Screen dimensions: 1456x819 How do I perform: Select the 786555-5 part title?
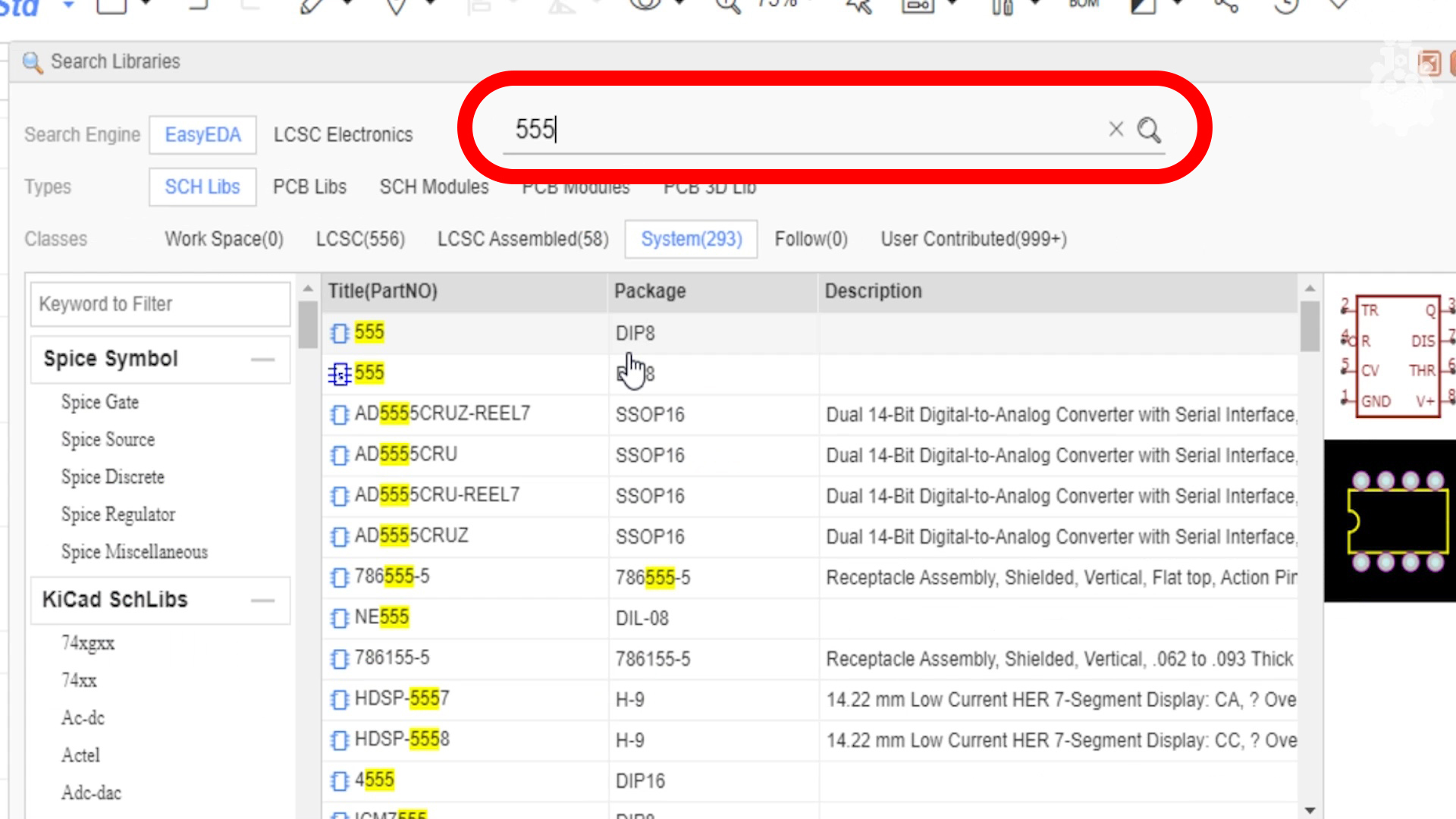392,576
